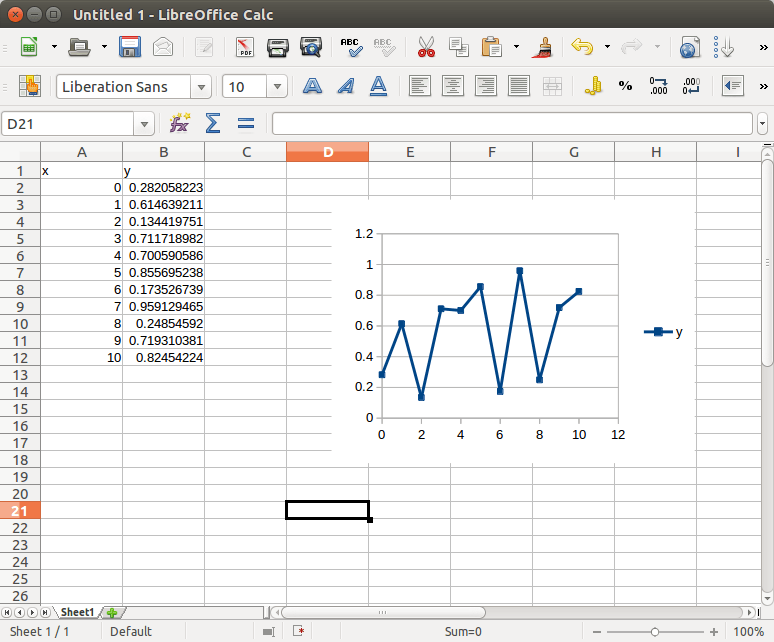Toggle AutoSpellcheck on or off
Screen dimensions: 774x642
click(383, 47)
